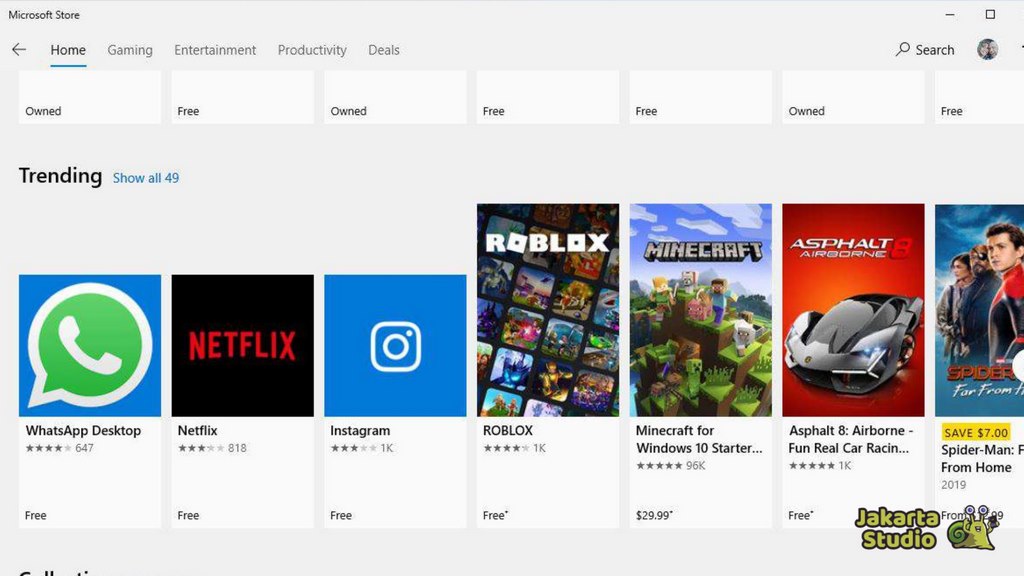Click the Free label under ROBLOX

[495, 515]
